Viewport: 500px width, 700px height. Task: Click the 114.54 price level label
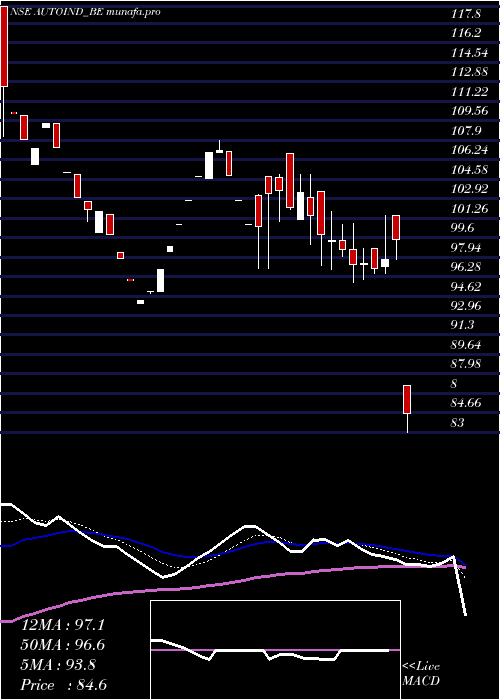click(469, 53)
